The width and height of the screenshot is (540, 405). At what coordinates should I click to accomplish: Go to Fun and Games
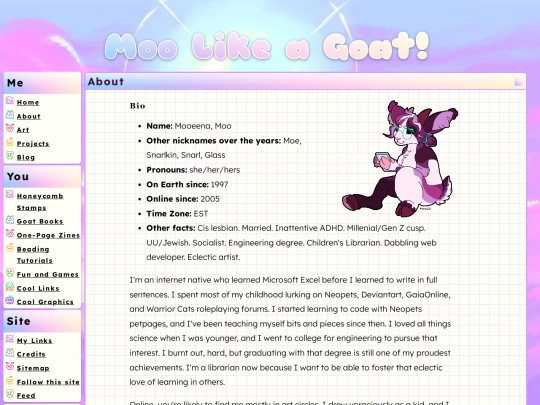pyautogui.click(x=48, y=274)
